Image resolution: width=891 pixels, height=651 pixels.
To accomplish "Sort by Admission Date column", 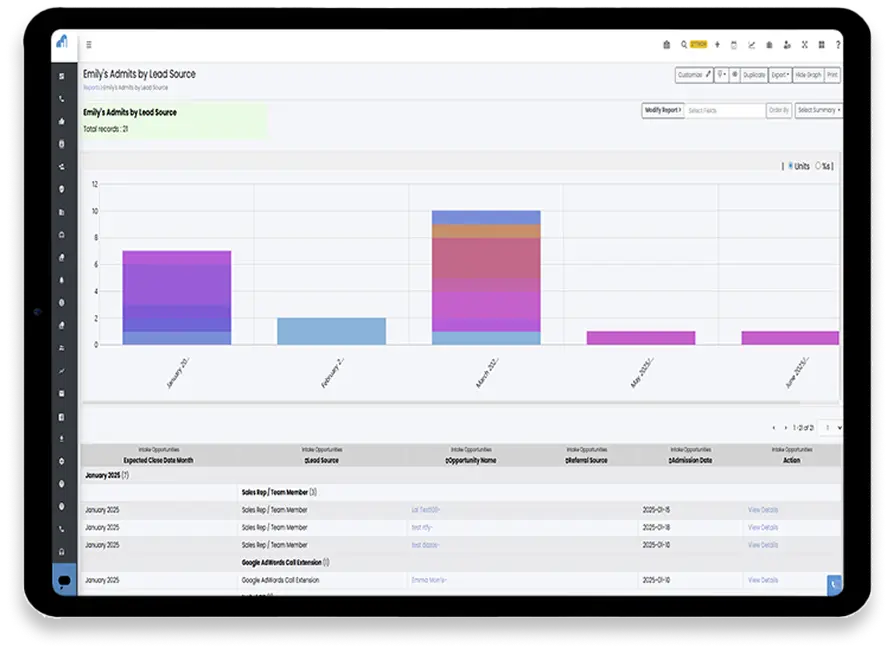I will 690,460.
